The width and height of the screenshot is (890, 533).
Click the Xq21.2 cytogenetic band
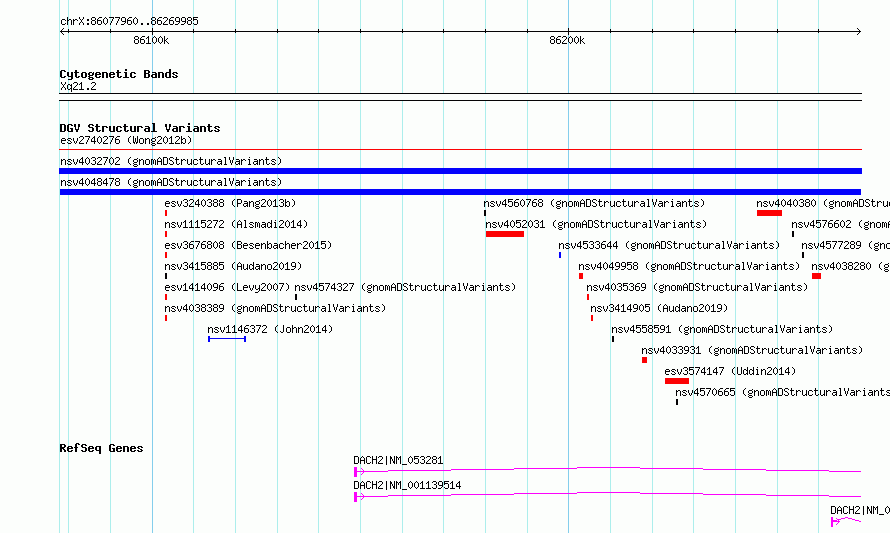(x=460, y=97)
